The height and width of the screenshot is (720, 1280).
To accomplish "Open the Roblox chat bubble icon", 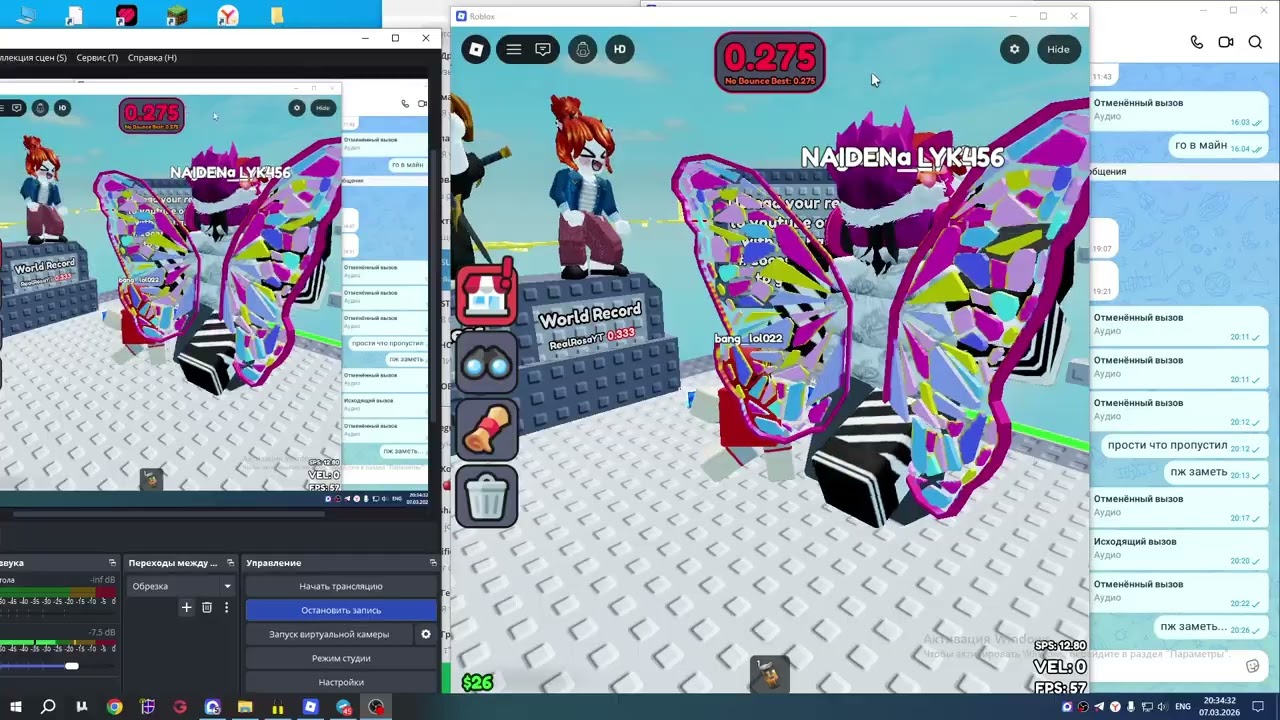I will point(543,49).
